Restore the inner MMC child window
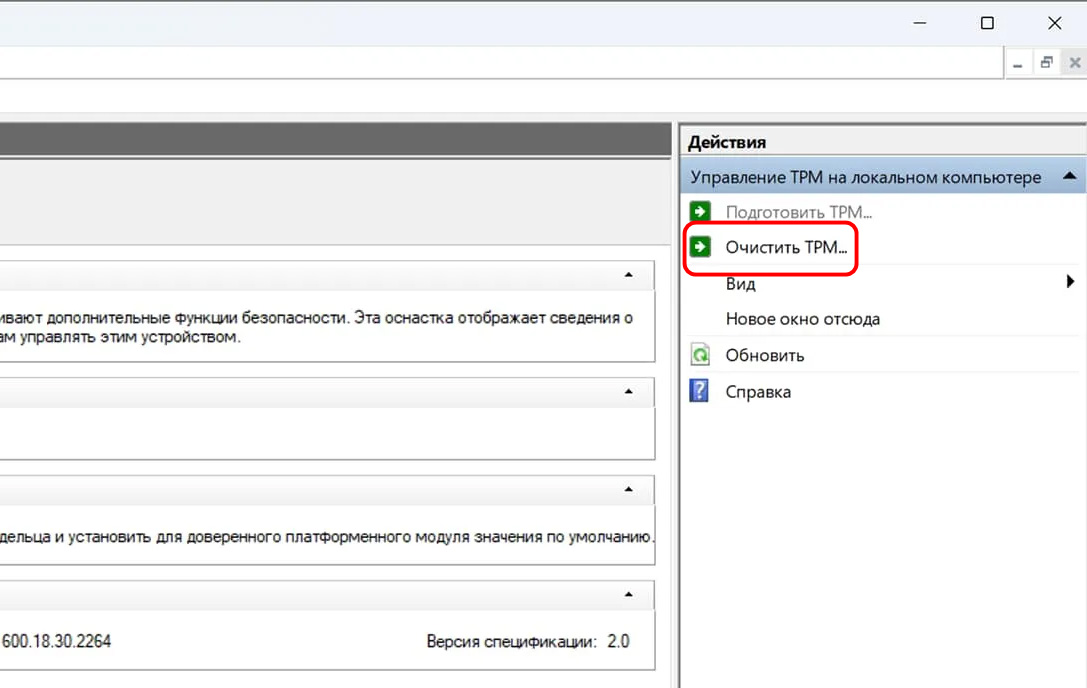1087x688 pixels. 1046,63
